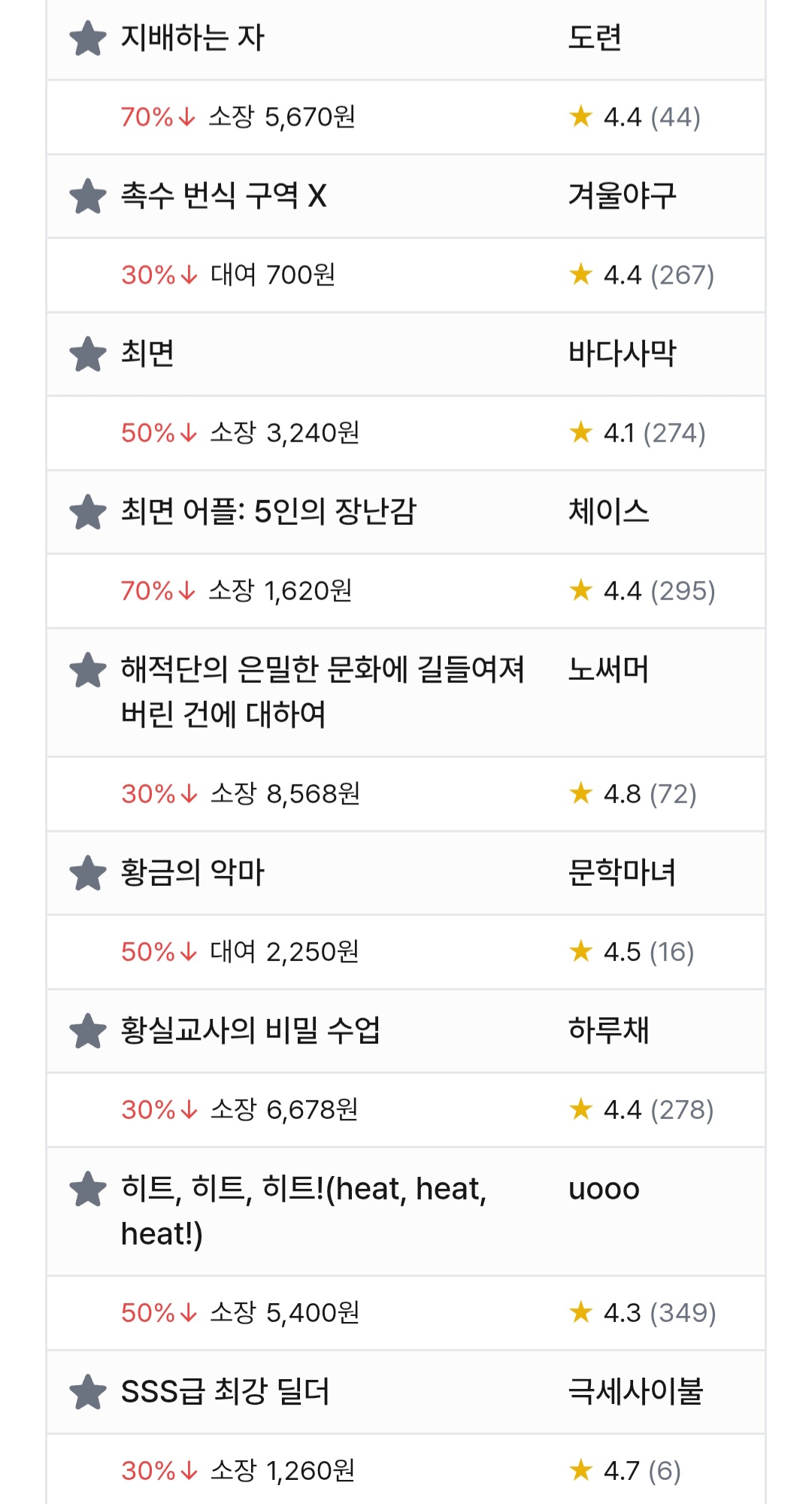
Task: Click star icon beside 해적단의 은밀한 문화에 길들여져
Action: (x=88, y=670)
